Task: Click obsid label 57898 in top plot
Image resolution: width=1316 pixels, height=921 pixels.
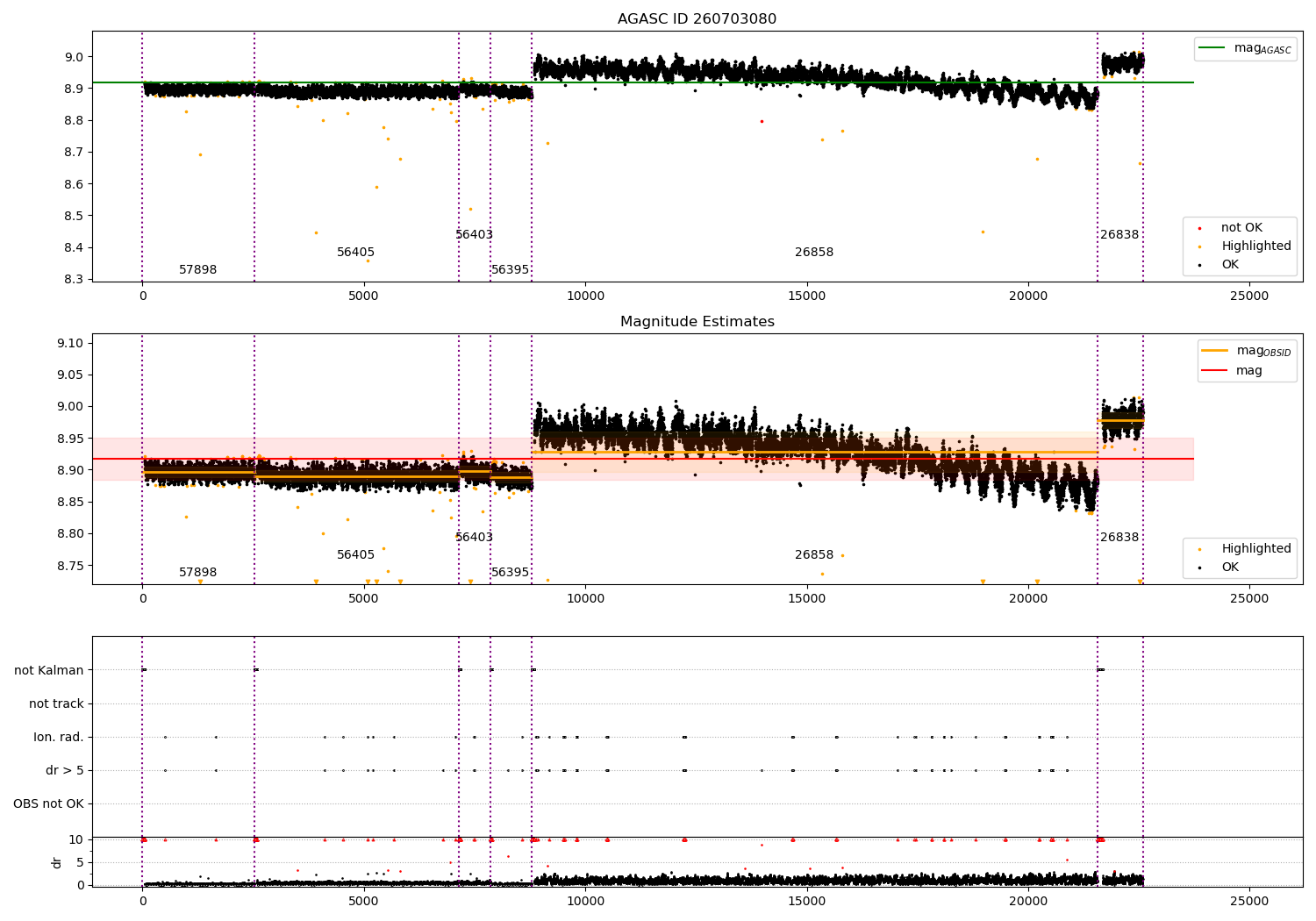Action: [197, 270]
